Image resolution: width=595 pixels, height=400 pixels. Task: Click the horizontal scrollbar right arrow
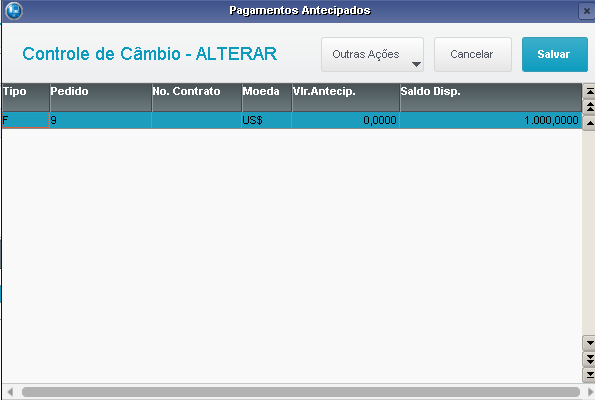point(590,392)
